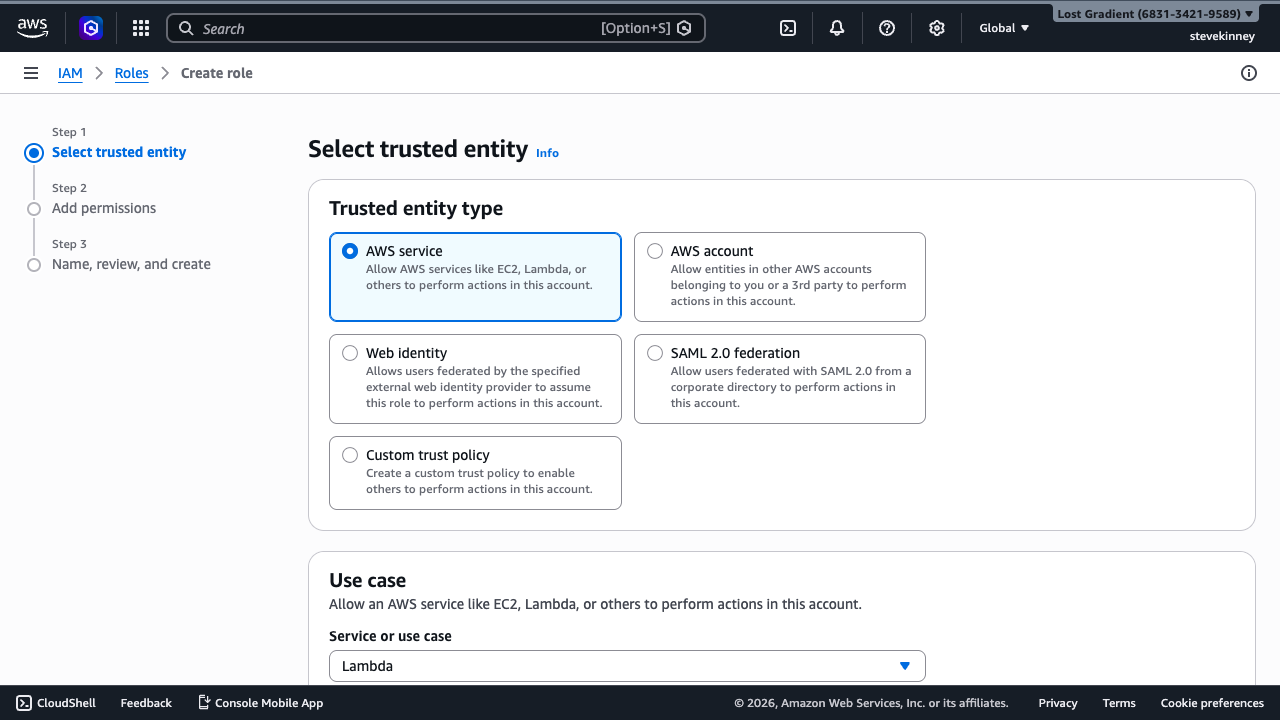
Task: Click the purple hexagon icon beside the AWS logo
Action: click(91, 28)
